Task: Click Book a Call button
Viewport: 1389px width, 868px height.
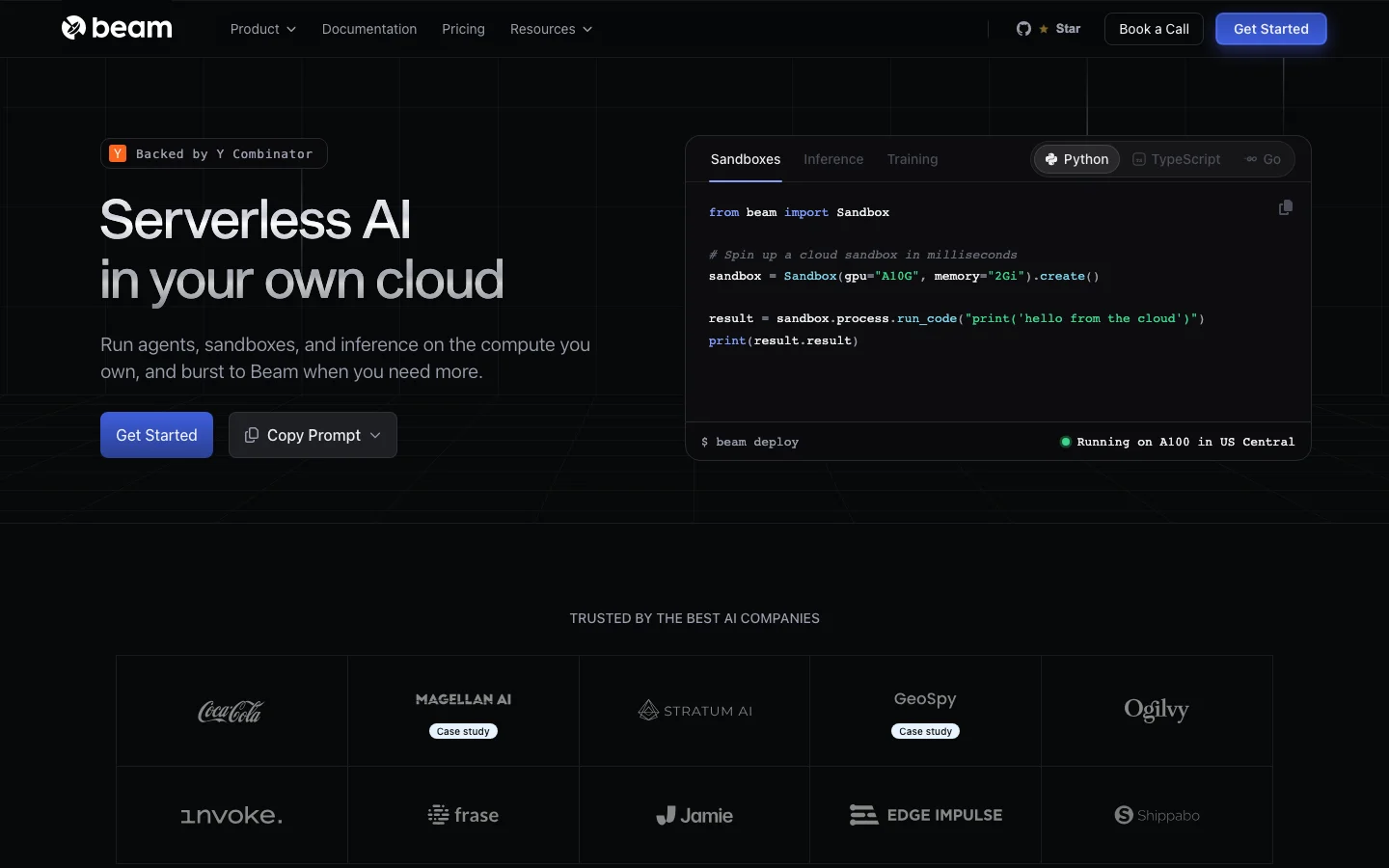Action: pyautogui.click(x=1154, y=29)
